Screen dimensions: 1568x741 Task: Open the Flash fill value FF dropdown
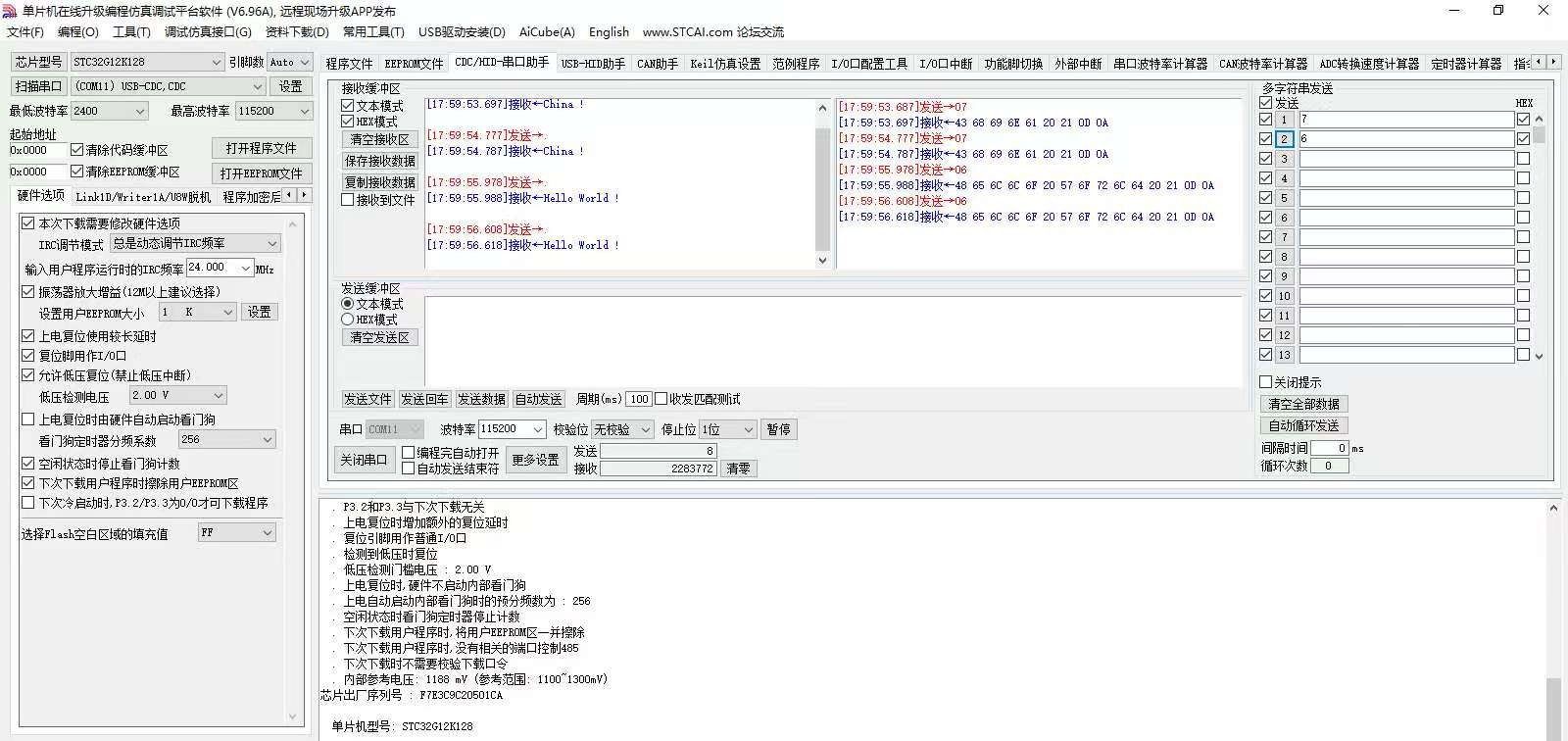tap(237, 532)
